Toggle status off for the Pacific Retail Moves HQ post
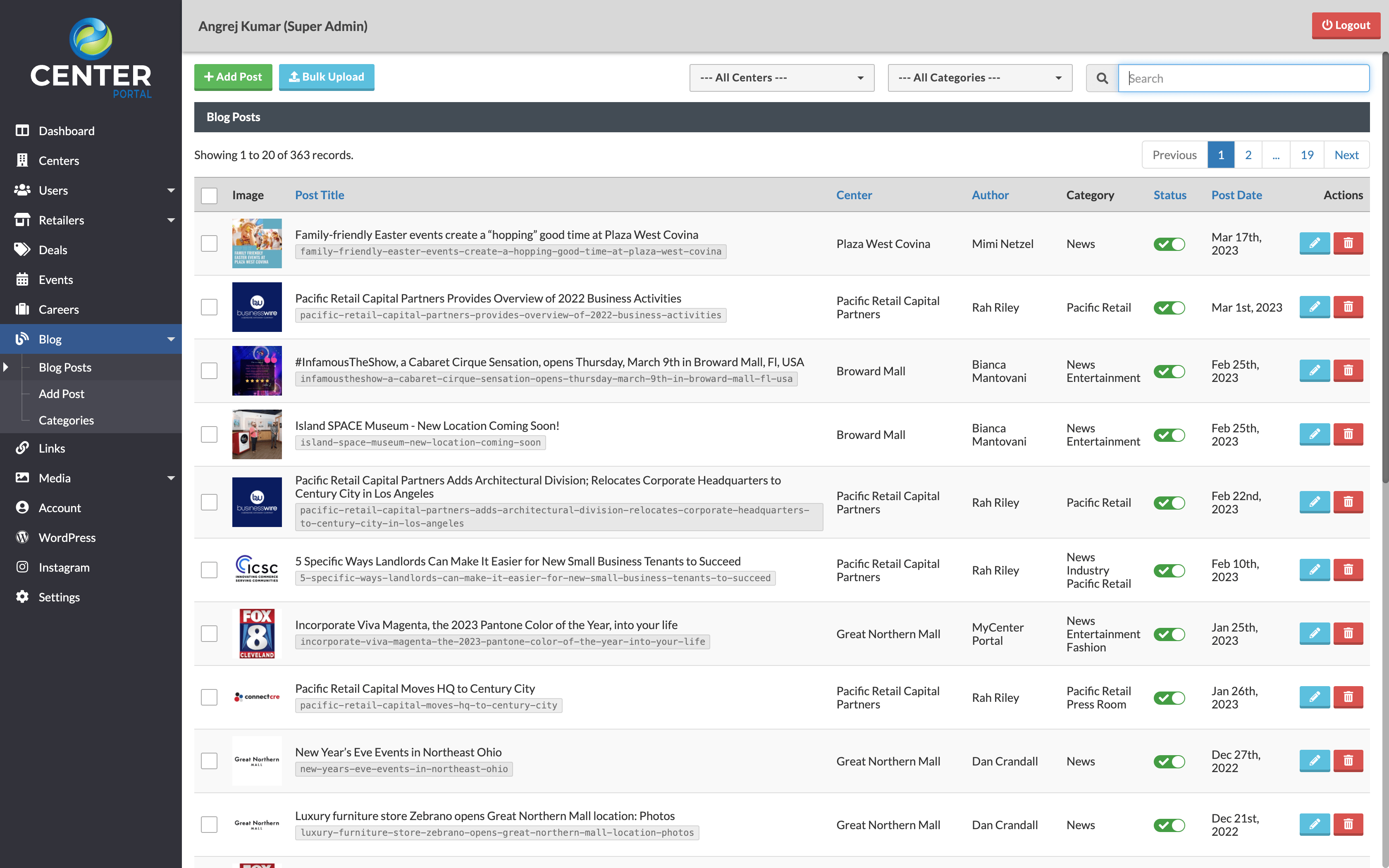1389x868 pixels. point(1170,698)
